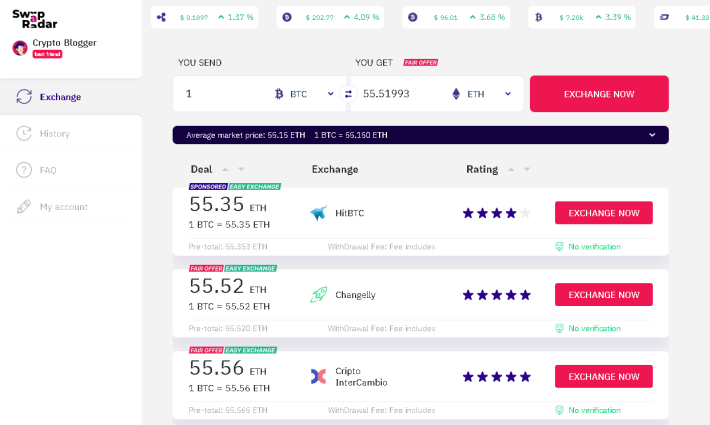The height and width of the screenshot is (425, 710).
Task: Click EXCHANGE NOW for HitBTC
Action: [x=604, y=213]
